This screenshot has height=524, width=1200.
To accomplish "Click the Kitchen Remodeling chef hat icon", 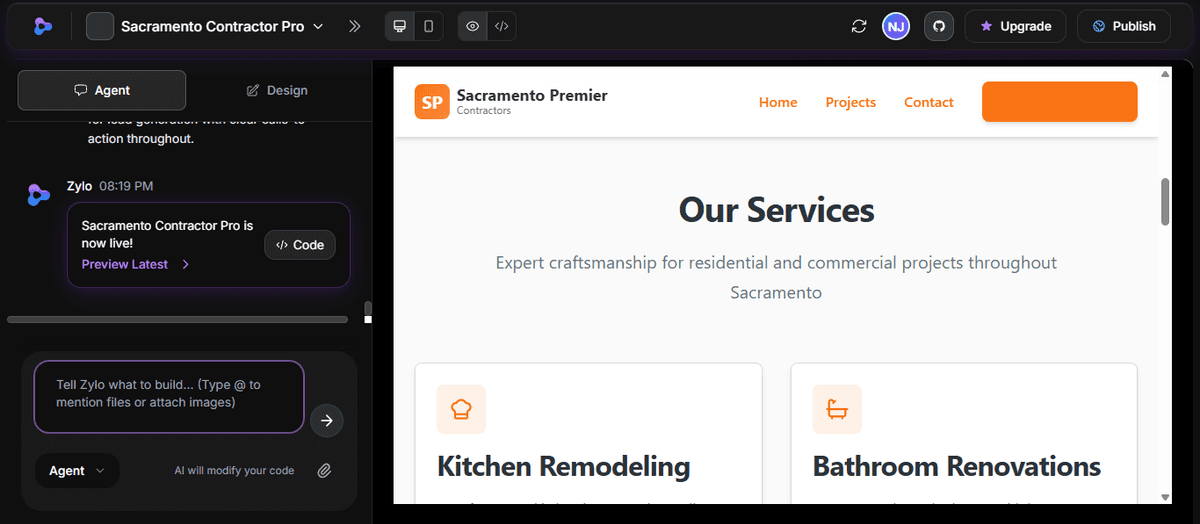I will coord(461,409).
